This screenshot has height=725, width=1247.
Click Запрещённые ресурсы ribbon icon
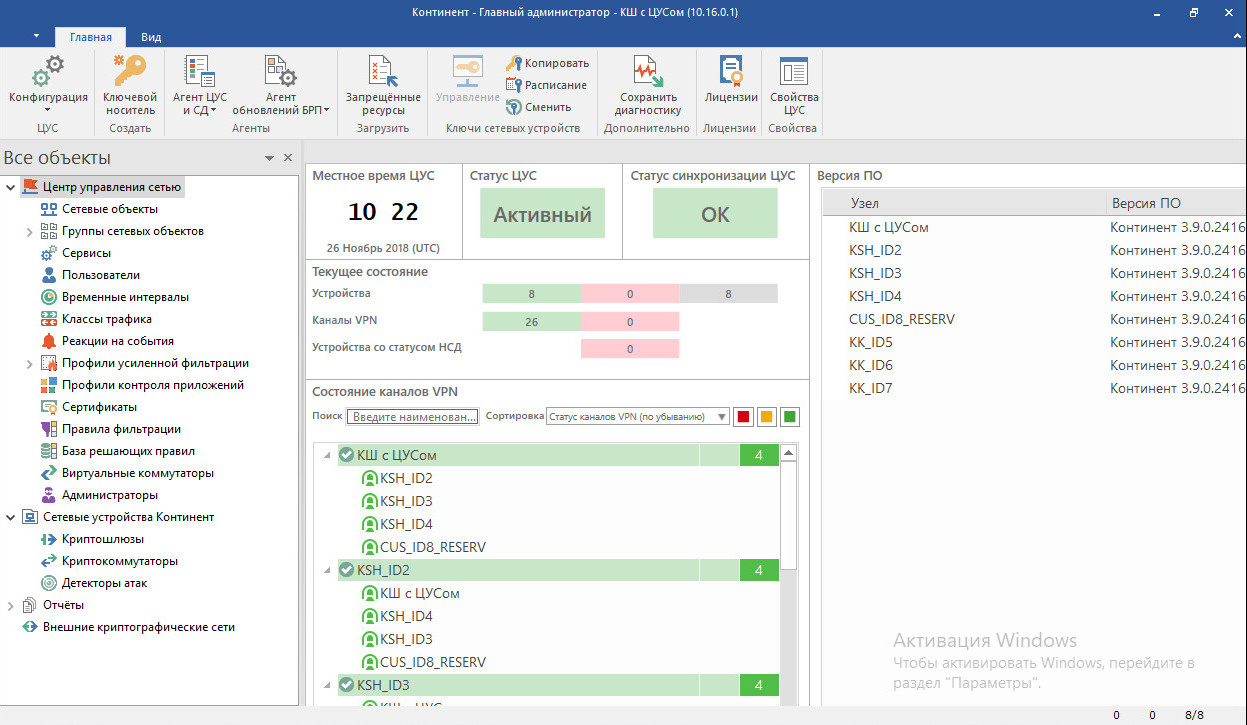[x=383, y=73]
